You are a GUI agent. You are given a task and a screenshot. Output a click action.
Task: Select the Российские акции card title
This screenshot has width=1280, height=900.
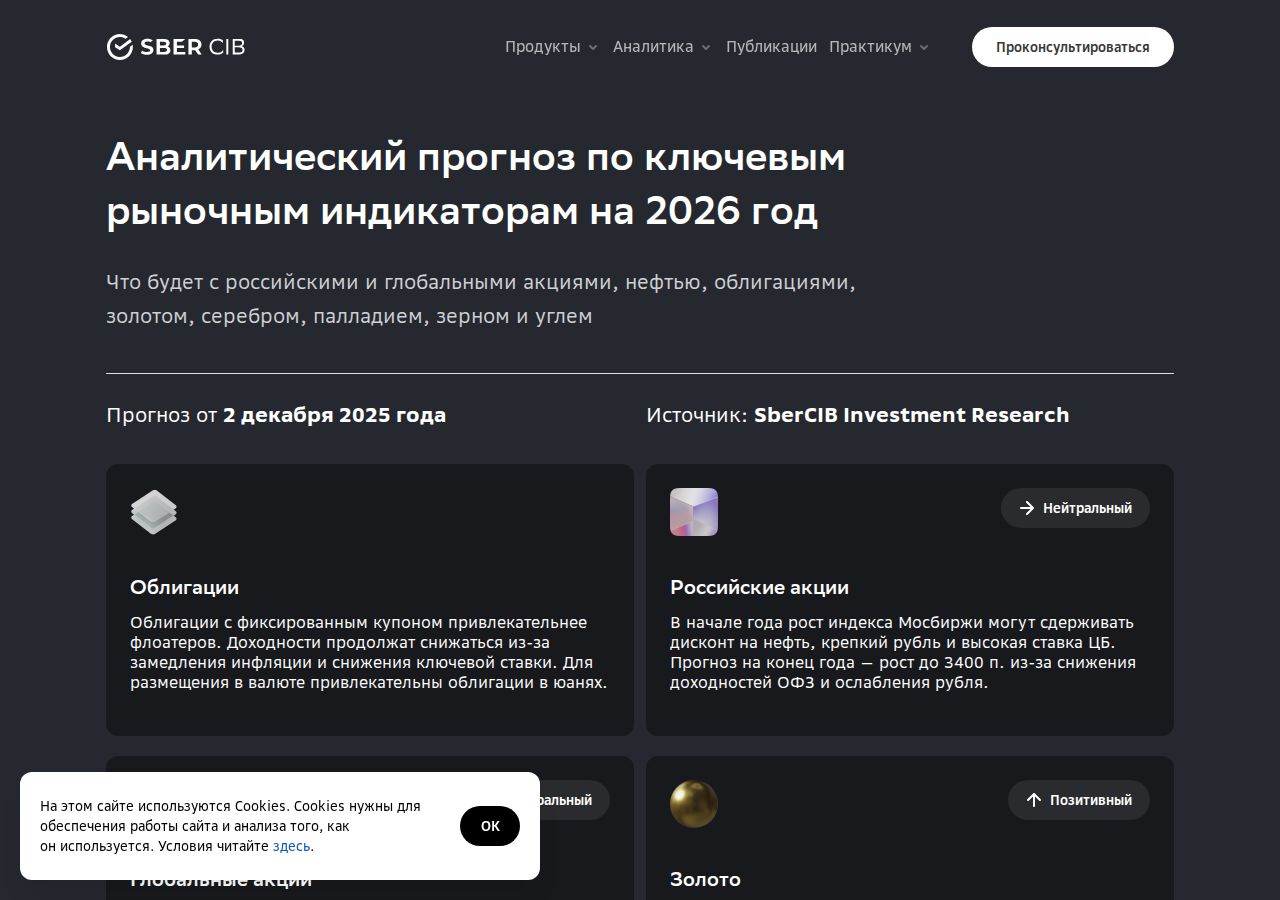[759, 587]
